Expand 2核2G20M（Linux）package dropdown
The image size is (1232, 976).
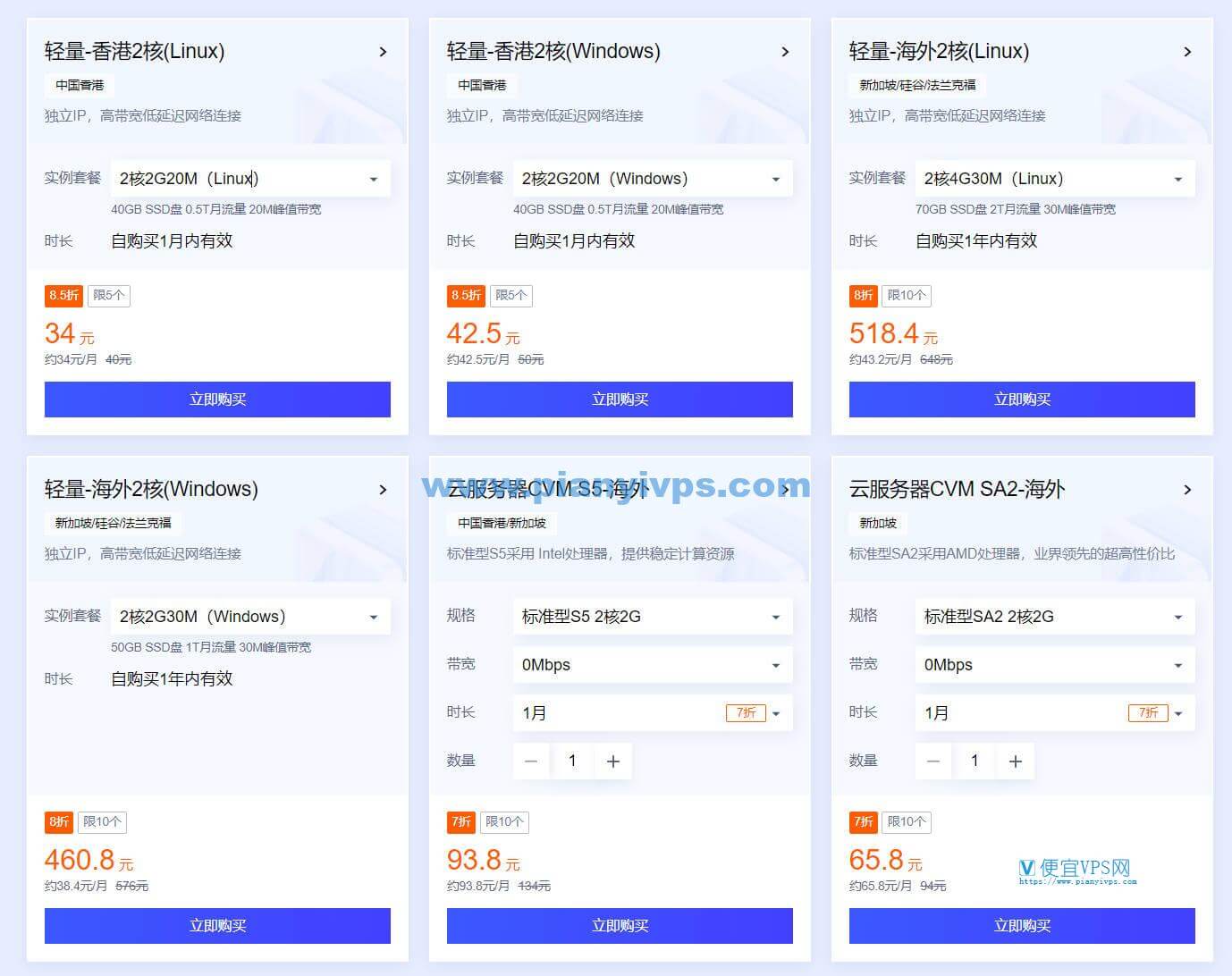[250, 179]
